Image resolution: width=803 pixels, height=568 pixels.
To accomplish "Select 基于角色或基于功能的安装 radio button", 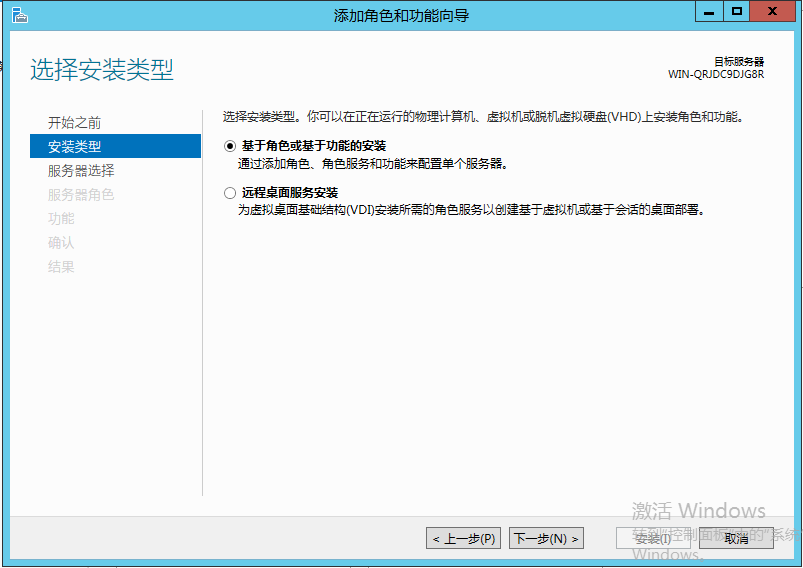I will click(x=230, y=146).
